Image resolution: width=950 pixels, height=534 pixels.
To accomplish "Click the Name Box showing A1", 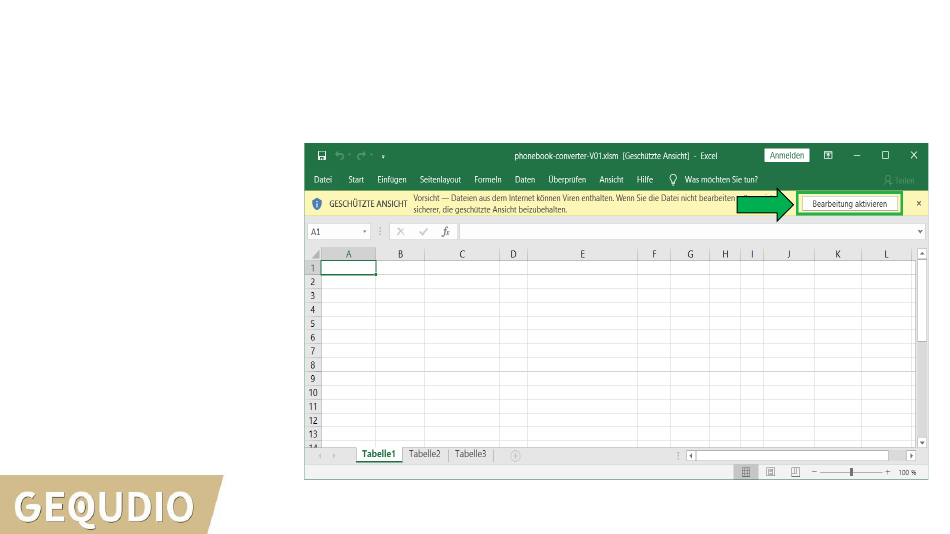I will [x=334, y=232].
